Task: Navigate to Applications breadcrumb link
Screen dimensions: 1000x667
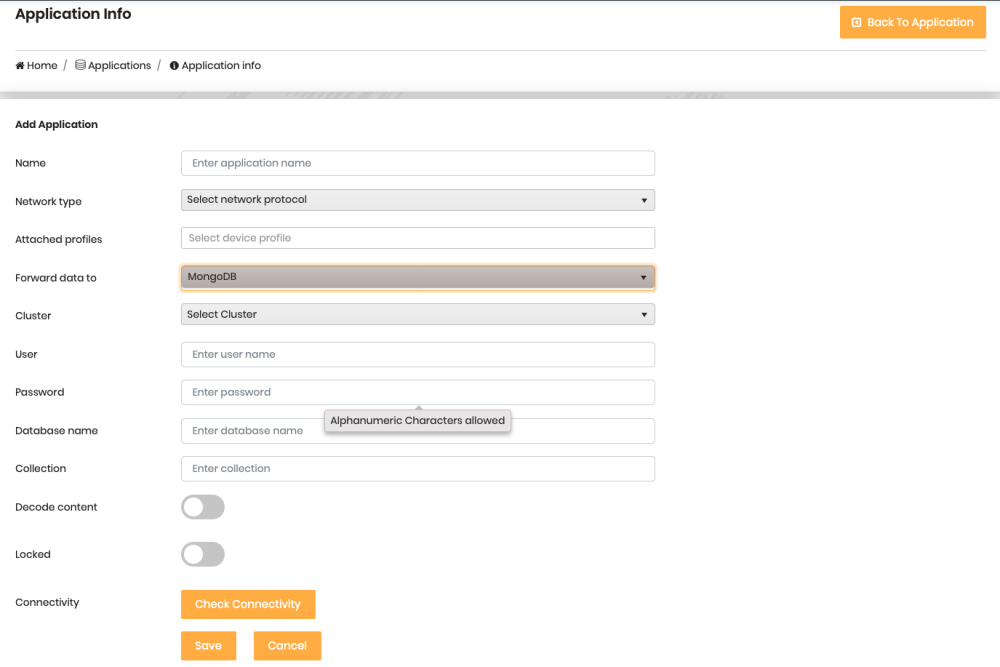Action: point(119,66)
